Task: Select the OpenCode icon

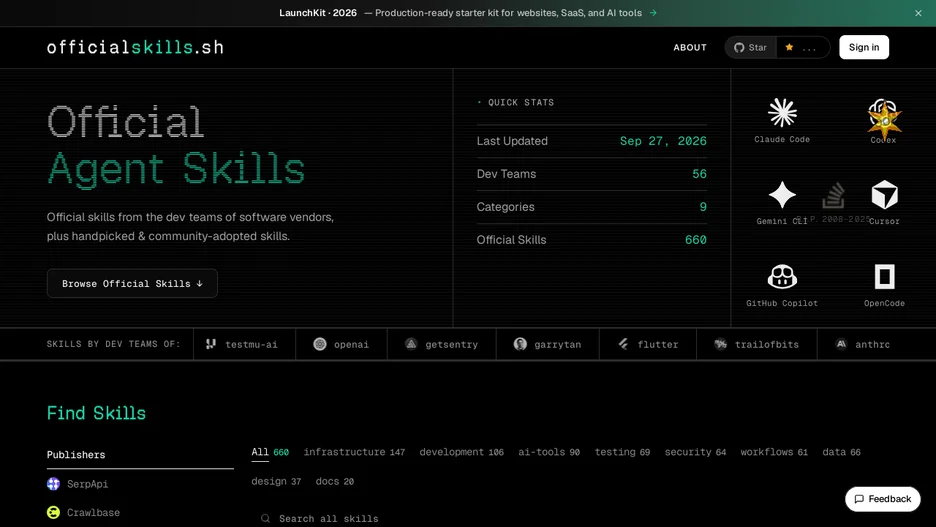Action: click(884, 277)
